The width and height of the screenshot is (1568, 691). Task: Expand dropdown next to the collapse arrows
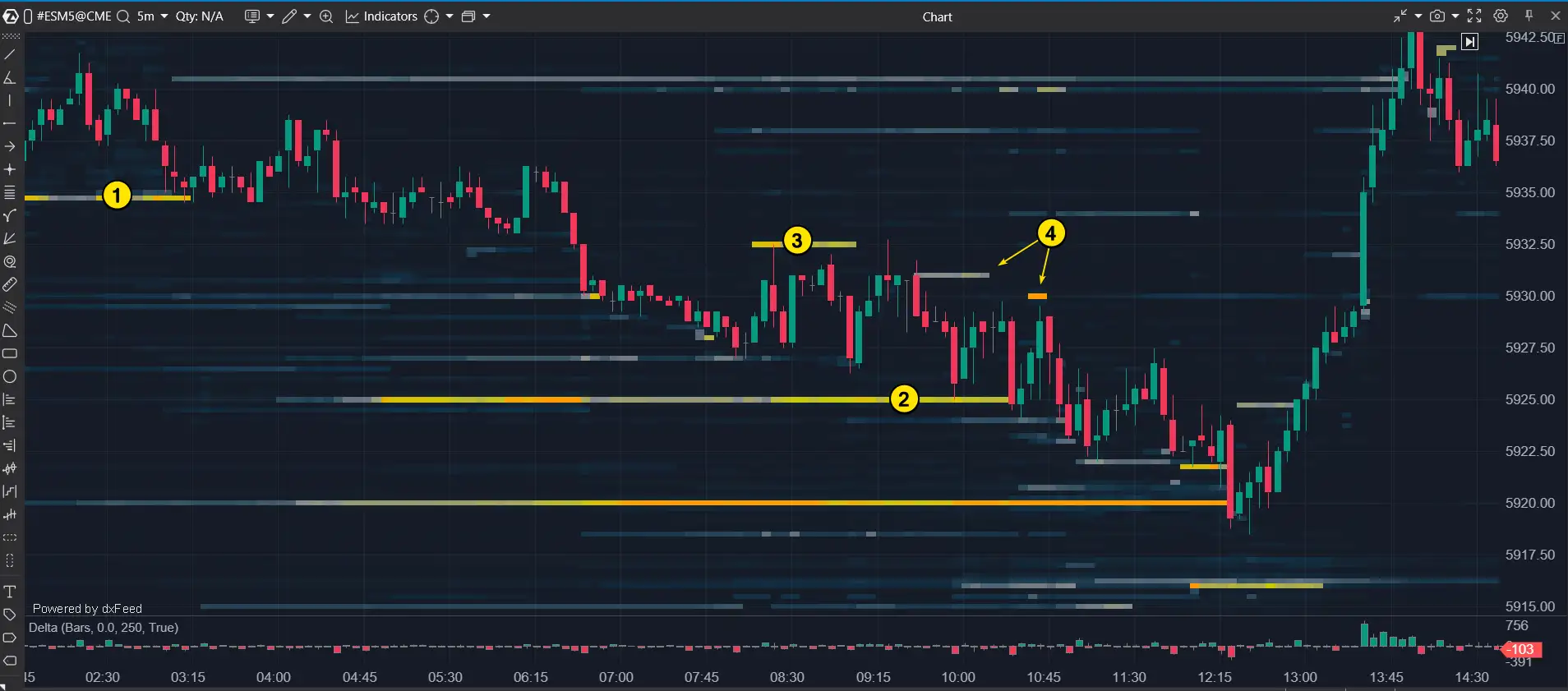tap(1418, 16)
